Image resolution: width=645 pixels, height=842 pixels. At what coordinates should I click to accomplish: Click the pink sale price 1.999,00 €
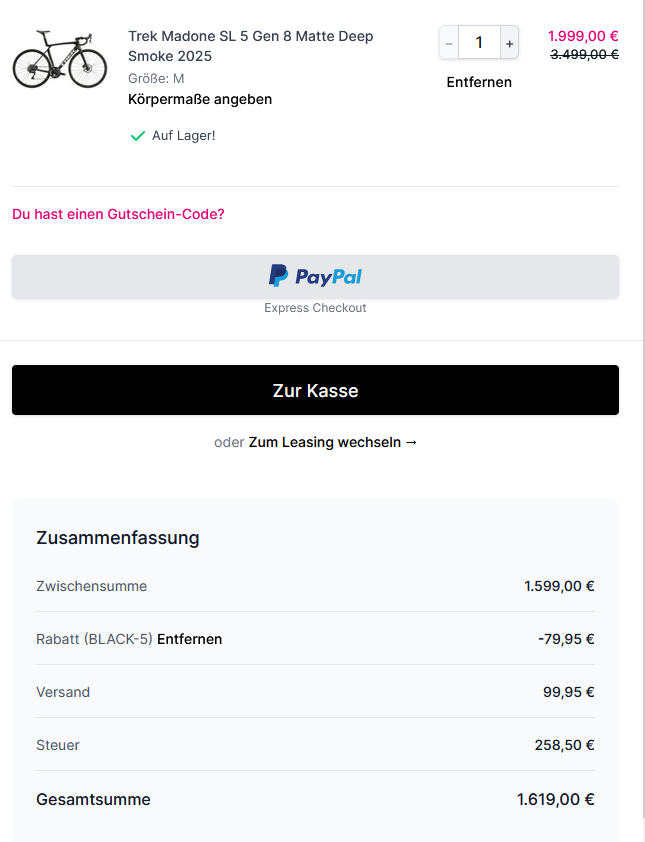click(583, 36)
